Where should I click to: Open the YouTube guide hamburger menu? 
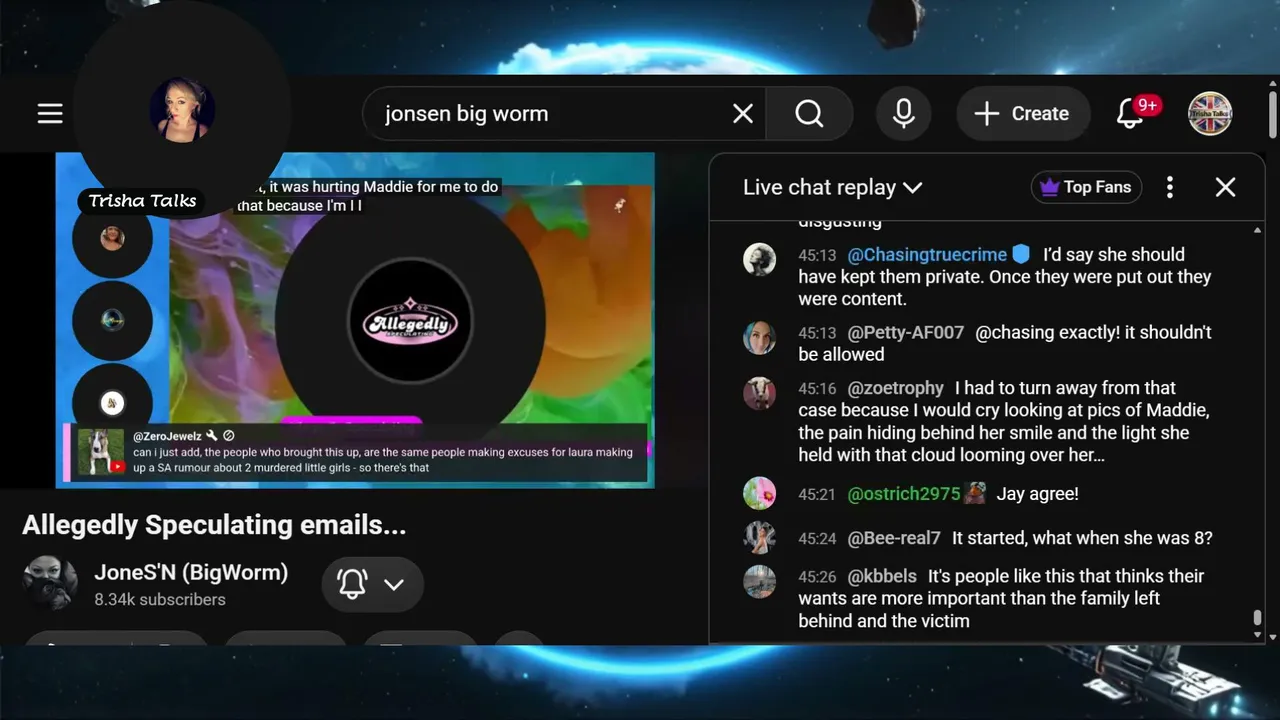click(x=50, y=114)
